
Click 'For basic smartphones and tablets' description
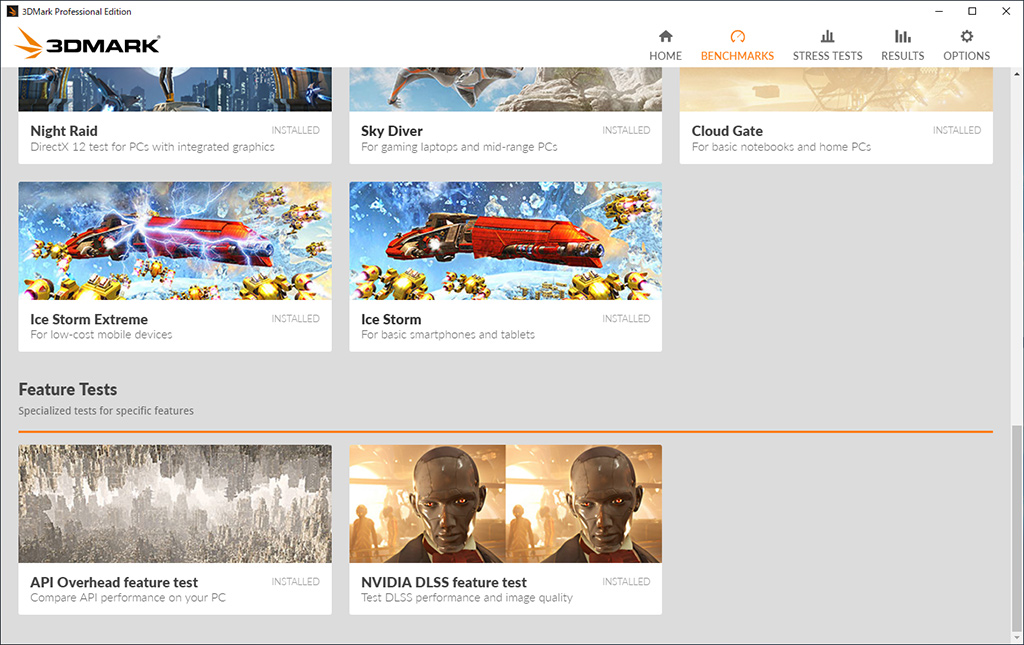[x=448, y=335]
